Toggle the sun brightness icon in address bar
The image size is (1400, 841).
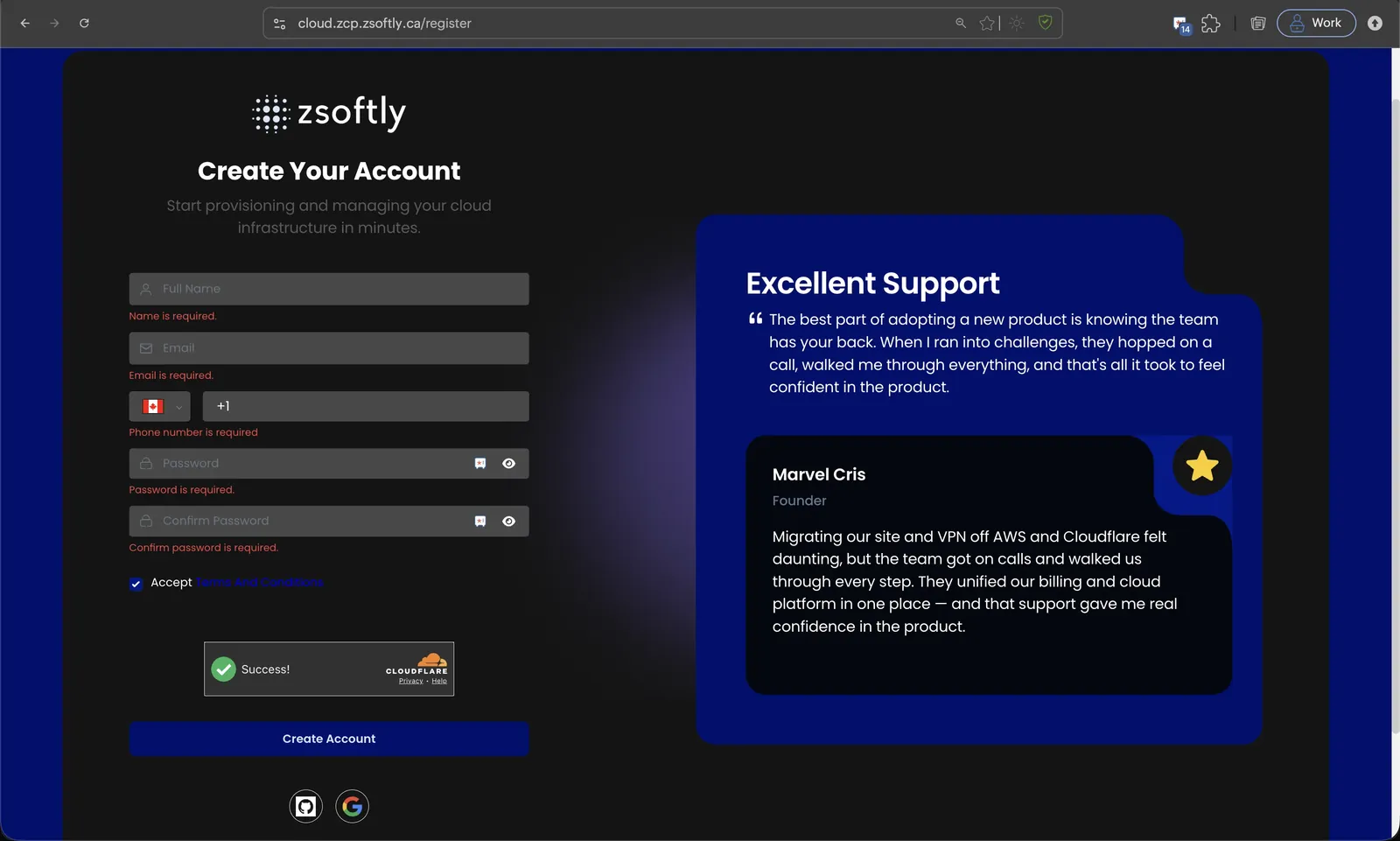(1016, 24)
